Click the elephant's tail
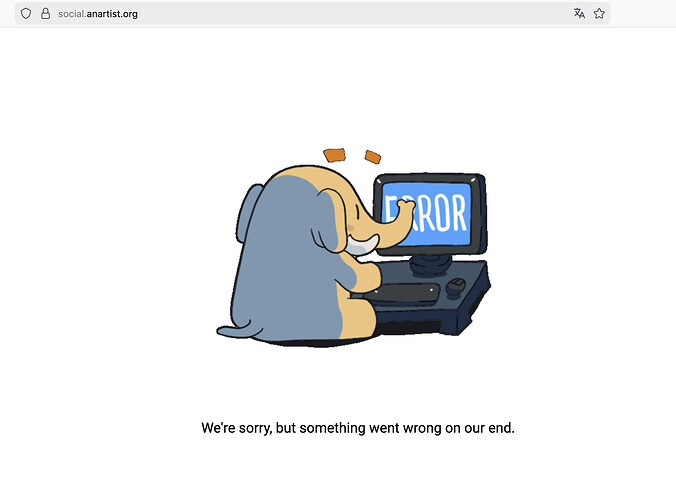 233,330
